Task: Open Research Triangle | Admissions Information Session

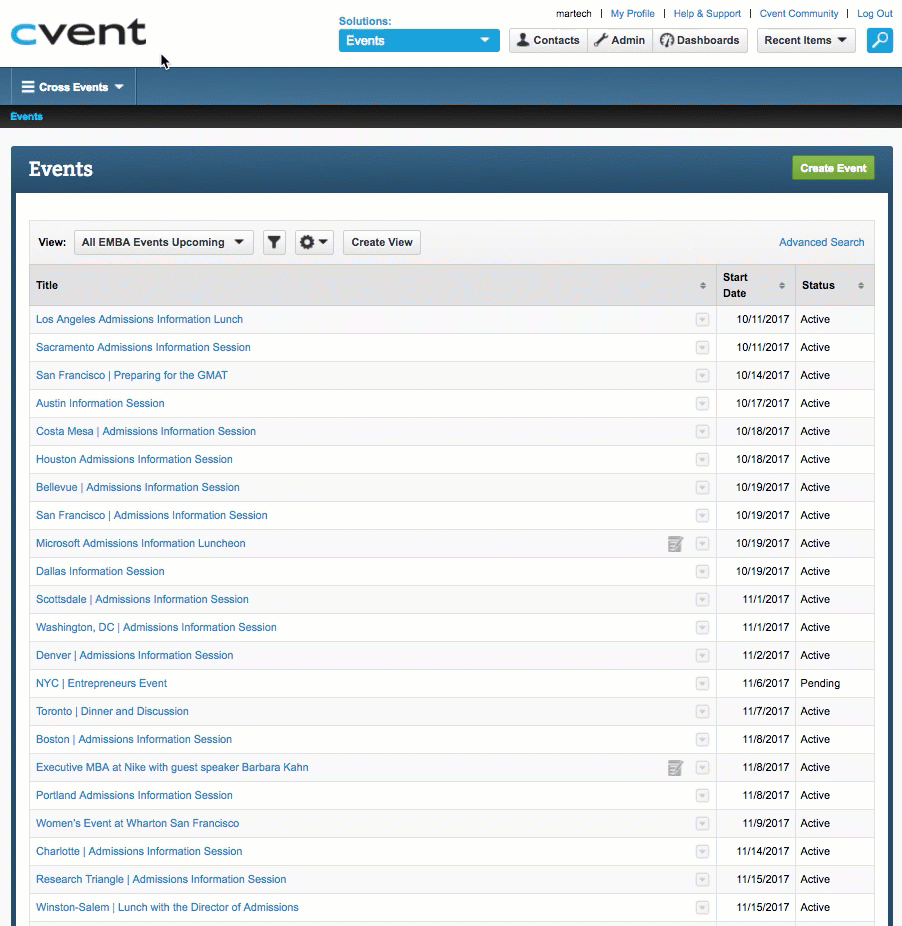Action: click(161, 879)
